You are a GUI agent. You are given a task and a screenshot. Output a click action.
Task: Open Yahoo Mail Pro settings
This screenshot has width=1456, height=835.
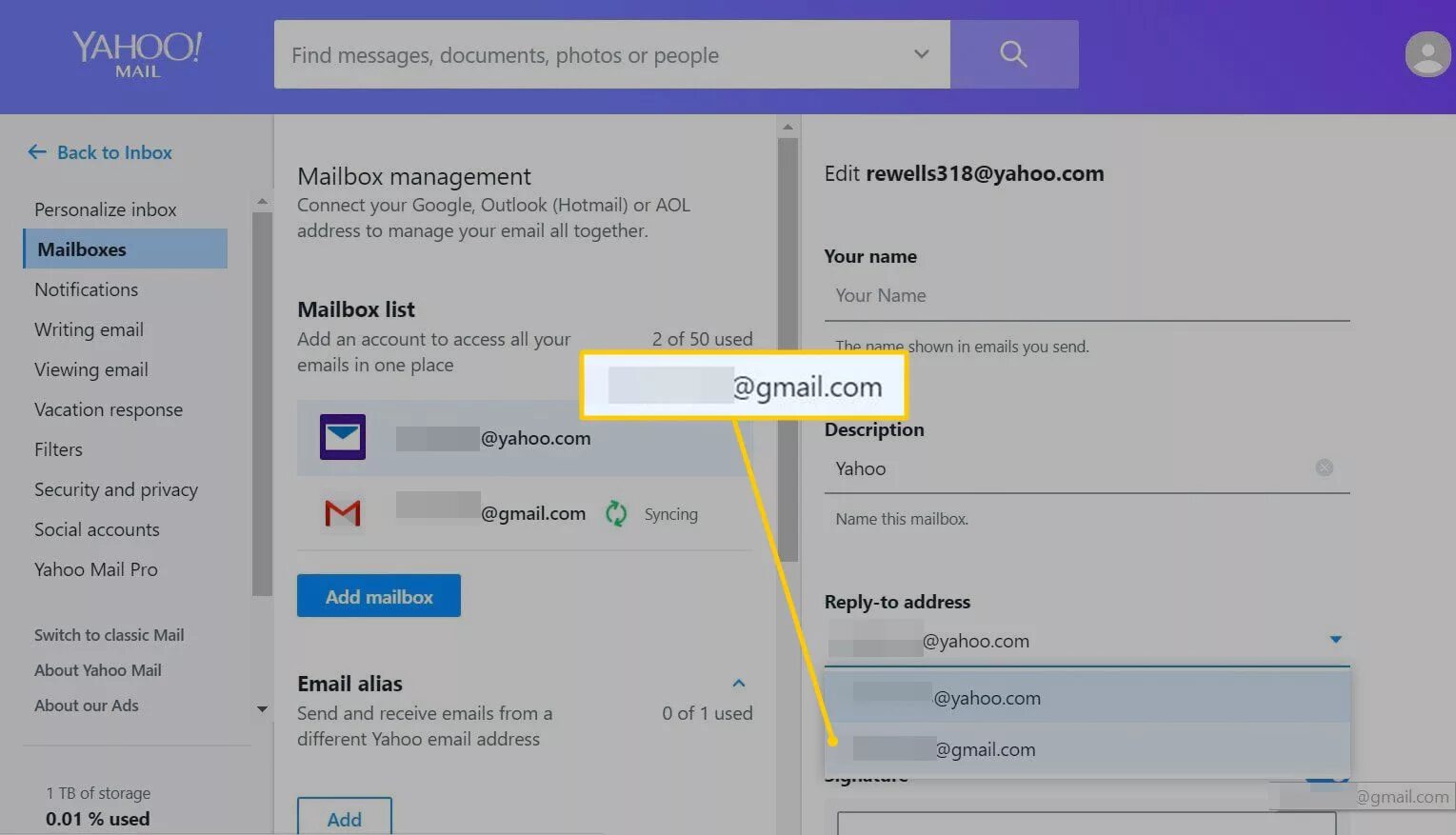point(96,569)
